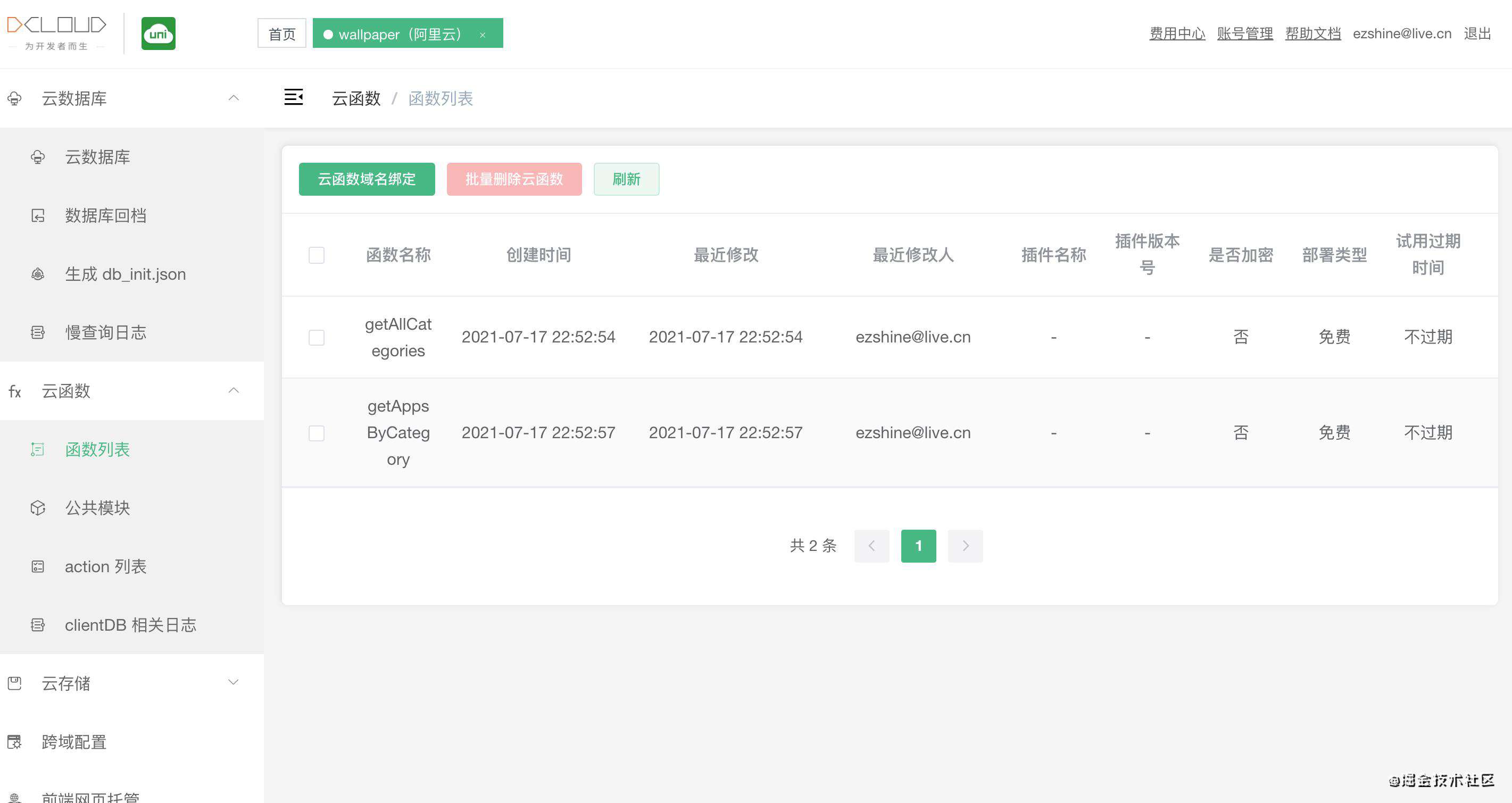
Task: Open 帮助文档 link
Action: click(x=1313, y=34)
